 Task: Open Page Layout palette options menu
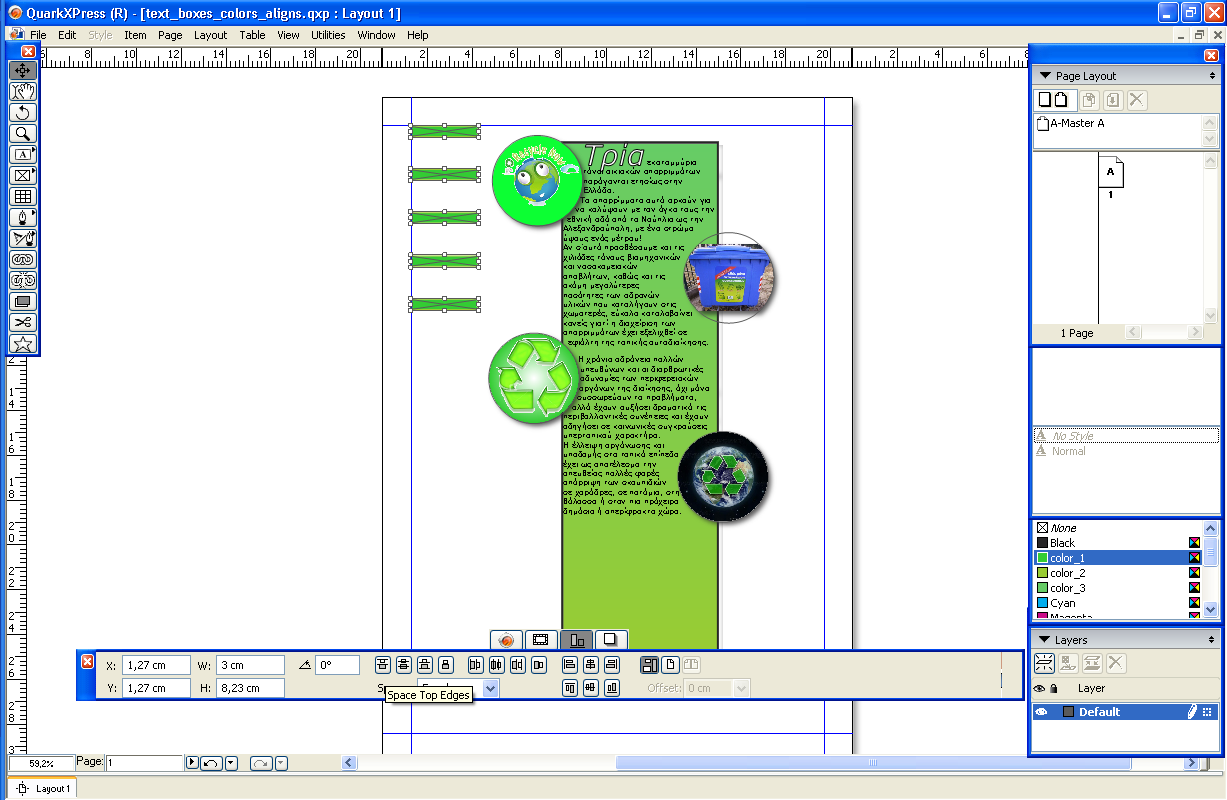click(x=1213, y=76)
